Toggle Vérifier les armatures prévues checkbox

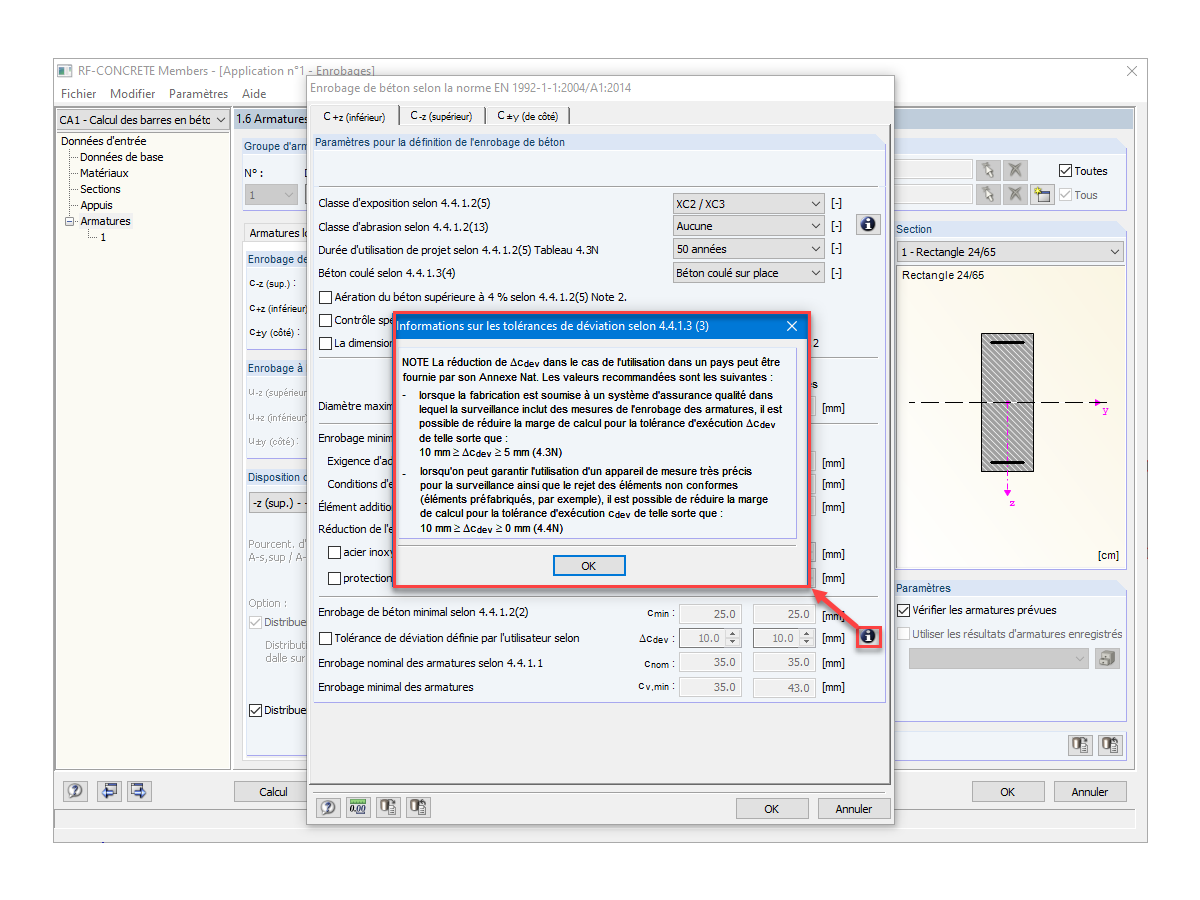point(904,610)
